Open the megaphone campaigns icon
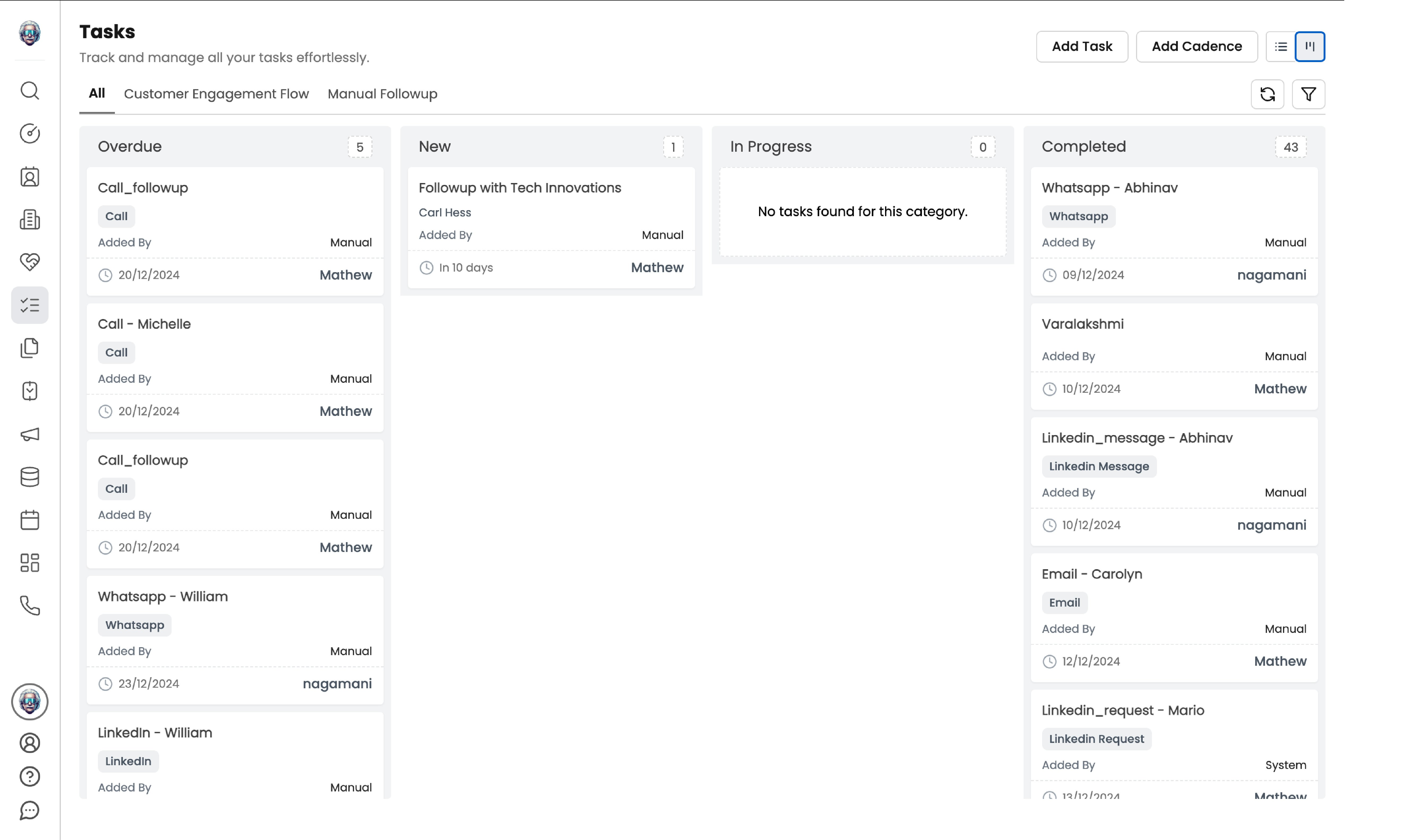1404x840 pixels. [x=29, y=434]
